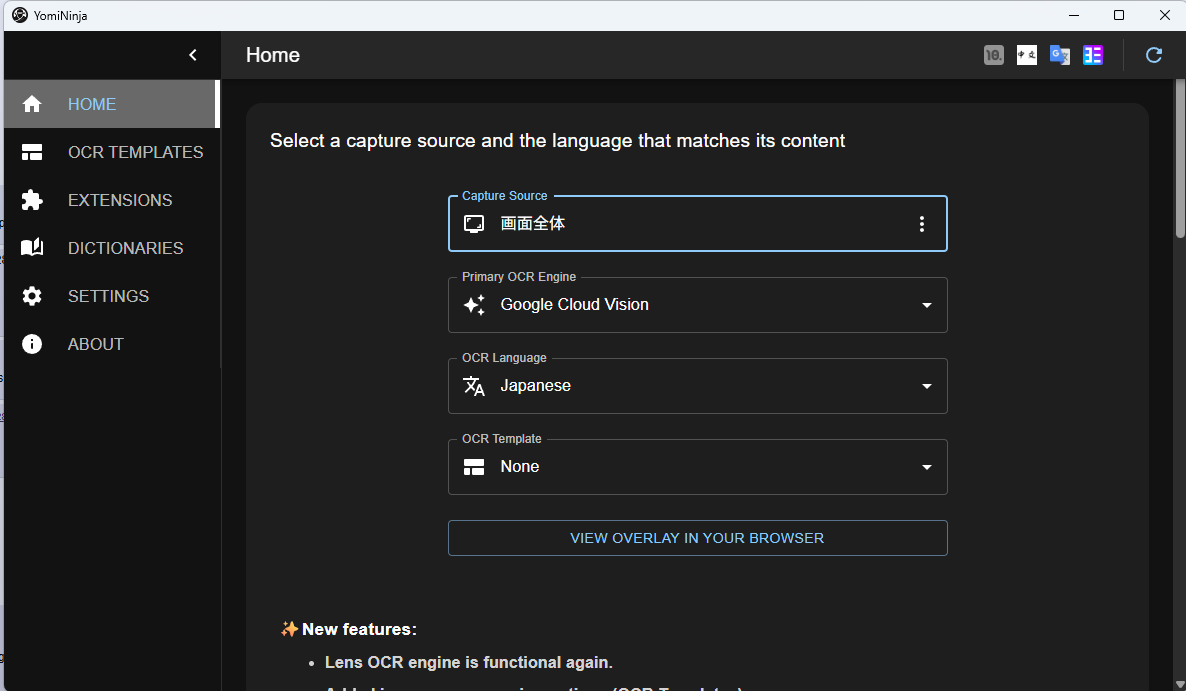The image size is (1186, 691).
Task: Go to OCR TEMPLATES in sidebar
Action: point(135,152)
